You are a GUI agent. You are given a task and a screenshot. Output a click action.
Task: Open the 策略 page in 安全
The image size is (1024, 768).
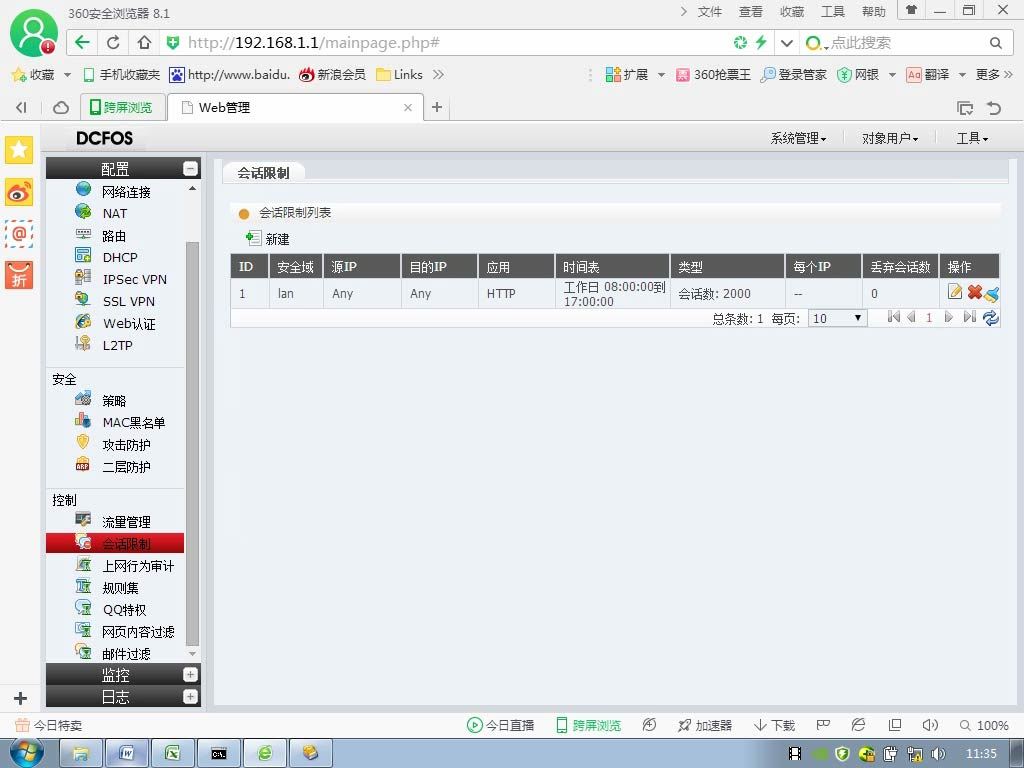click(x=114, y=400)
